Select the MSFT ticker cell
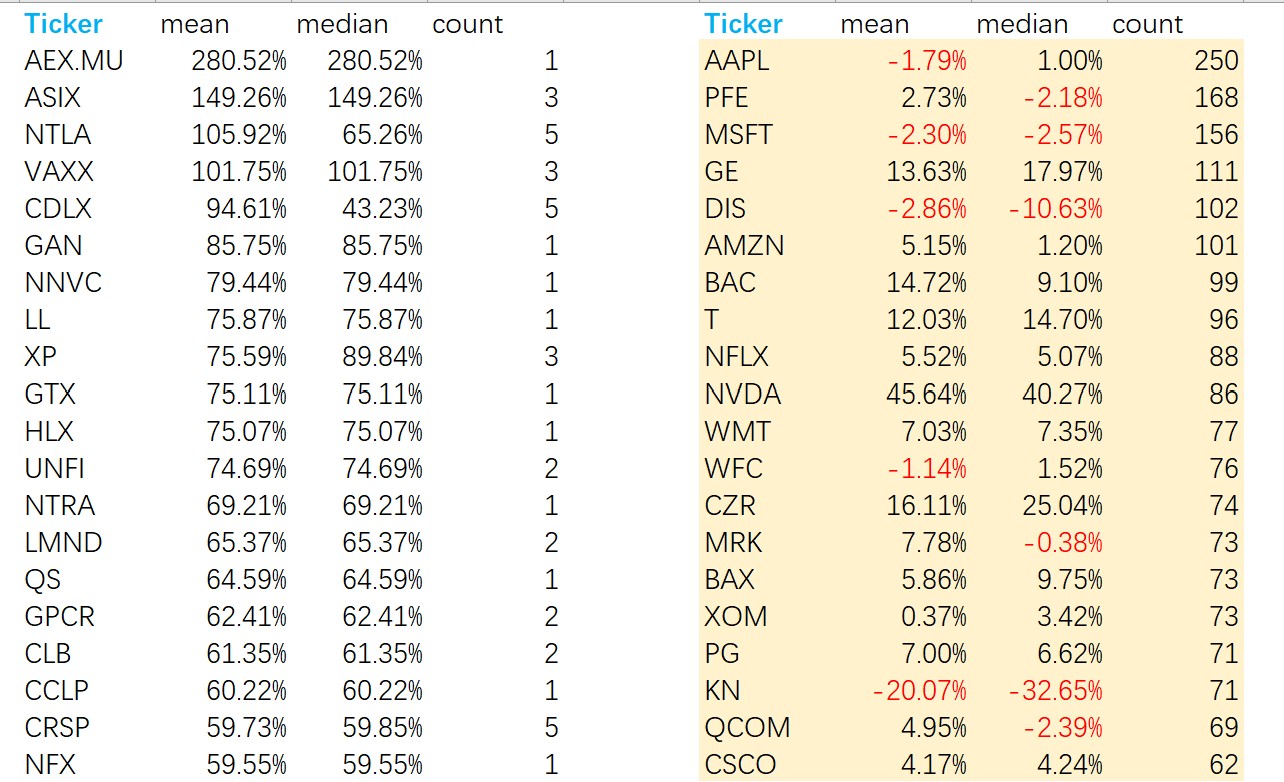Screen dimensions: 1284x782 738,135
